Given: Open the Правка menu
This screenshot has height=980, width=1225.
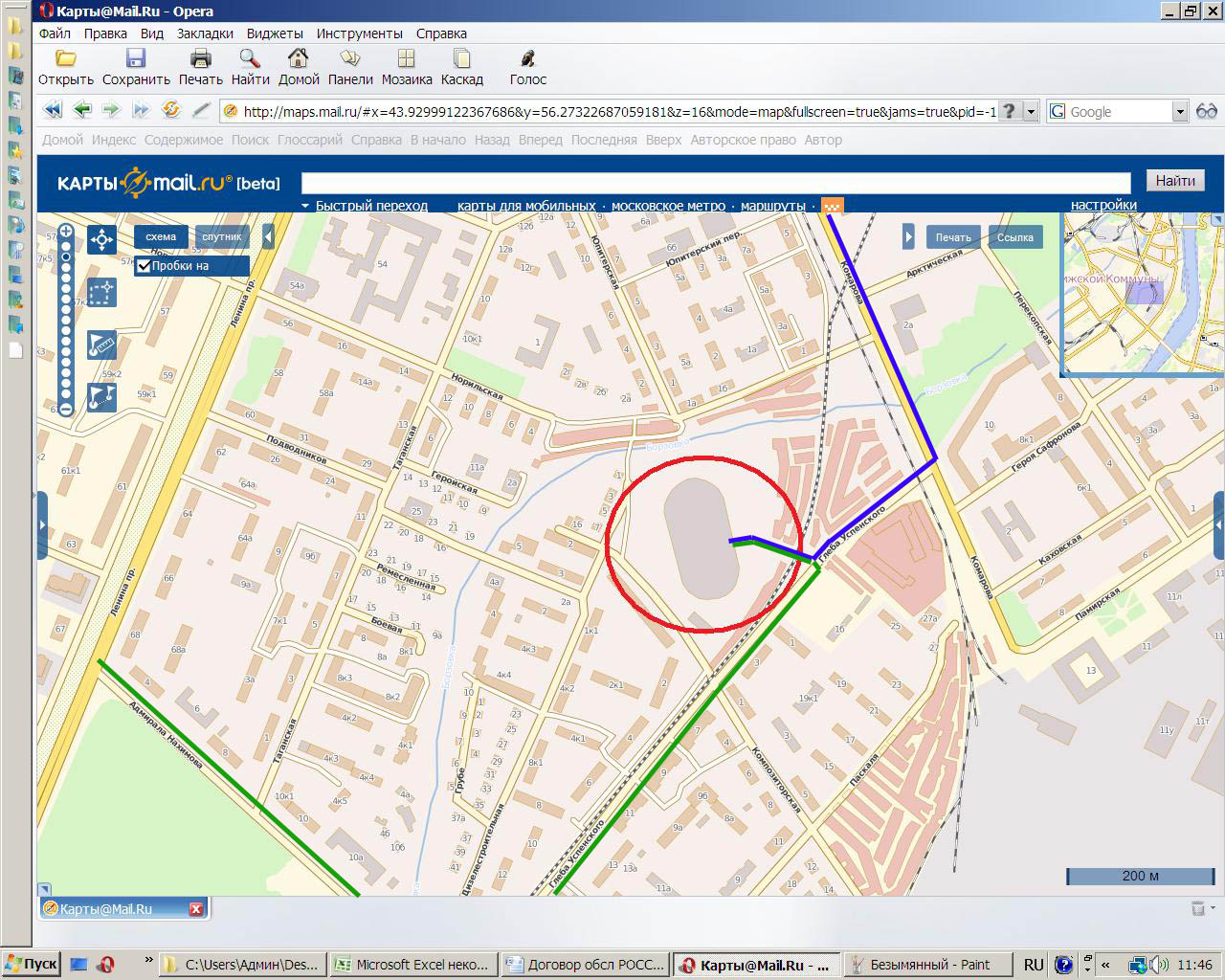Looking at the screenshot, I should coord(105,33).
